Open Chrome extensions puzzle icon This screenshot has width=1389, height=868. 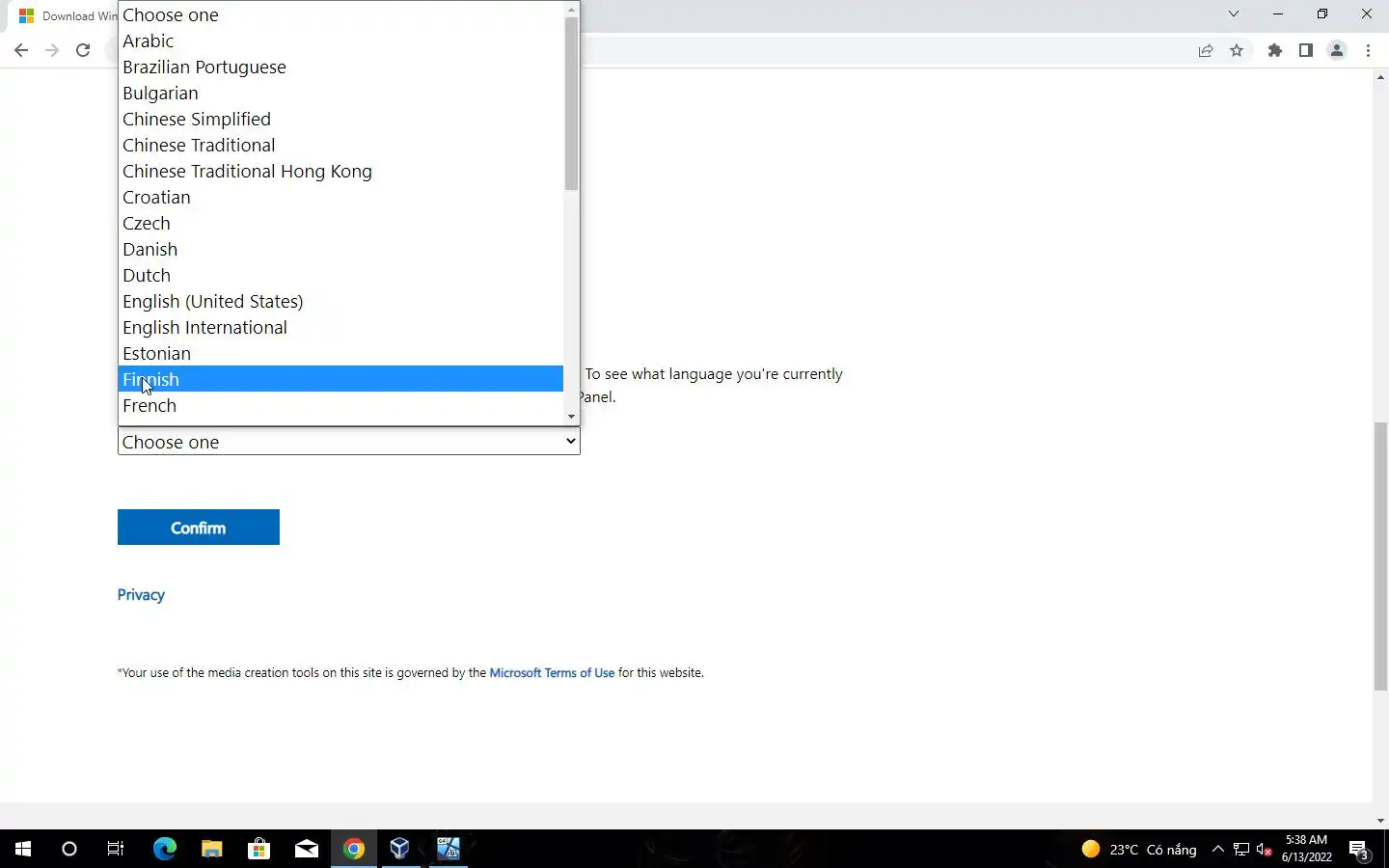[x=1275, y=51]
